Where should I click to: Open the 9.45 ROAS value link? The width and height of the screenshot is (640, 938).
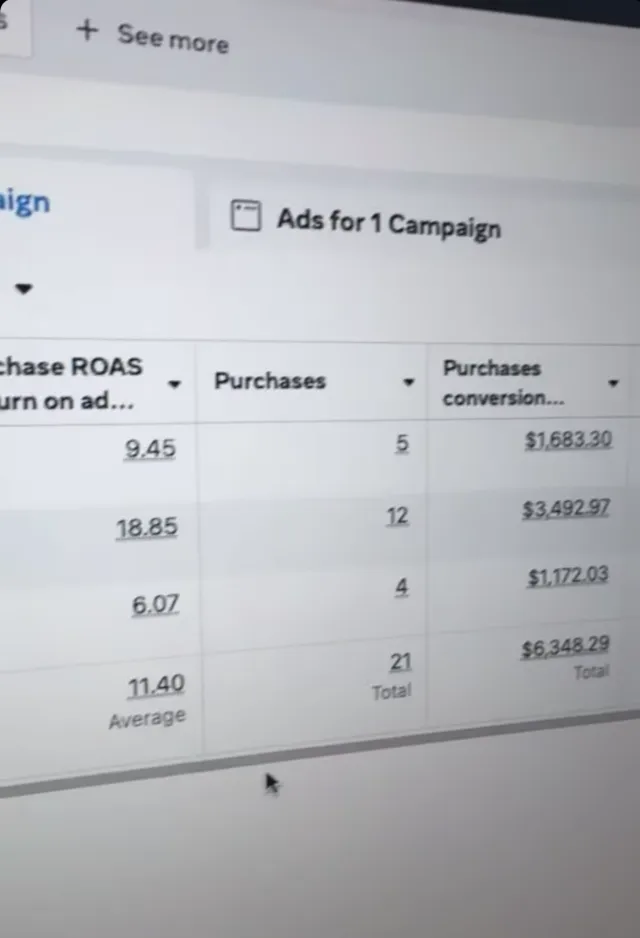tap(150, 448)
